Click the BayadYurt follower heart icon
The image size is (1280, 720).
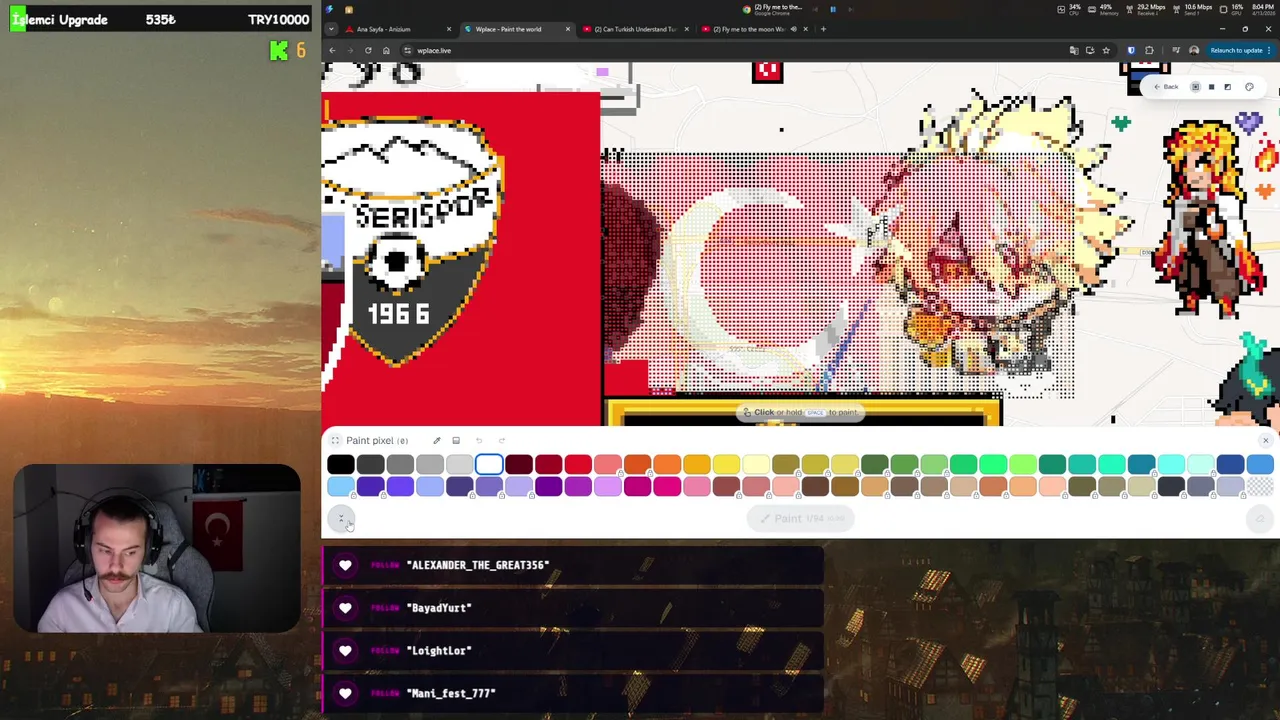tap(345, 608)
